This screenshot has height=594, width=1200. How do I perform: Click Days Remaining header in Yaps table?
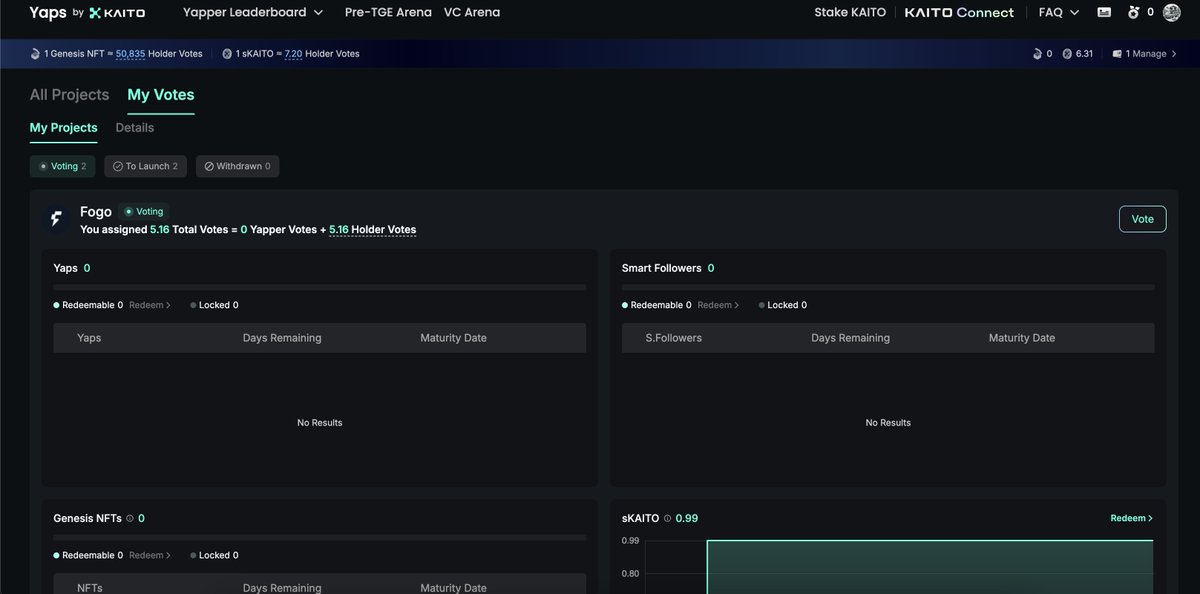pos(282,338)
